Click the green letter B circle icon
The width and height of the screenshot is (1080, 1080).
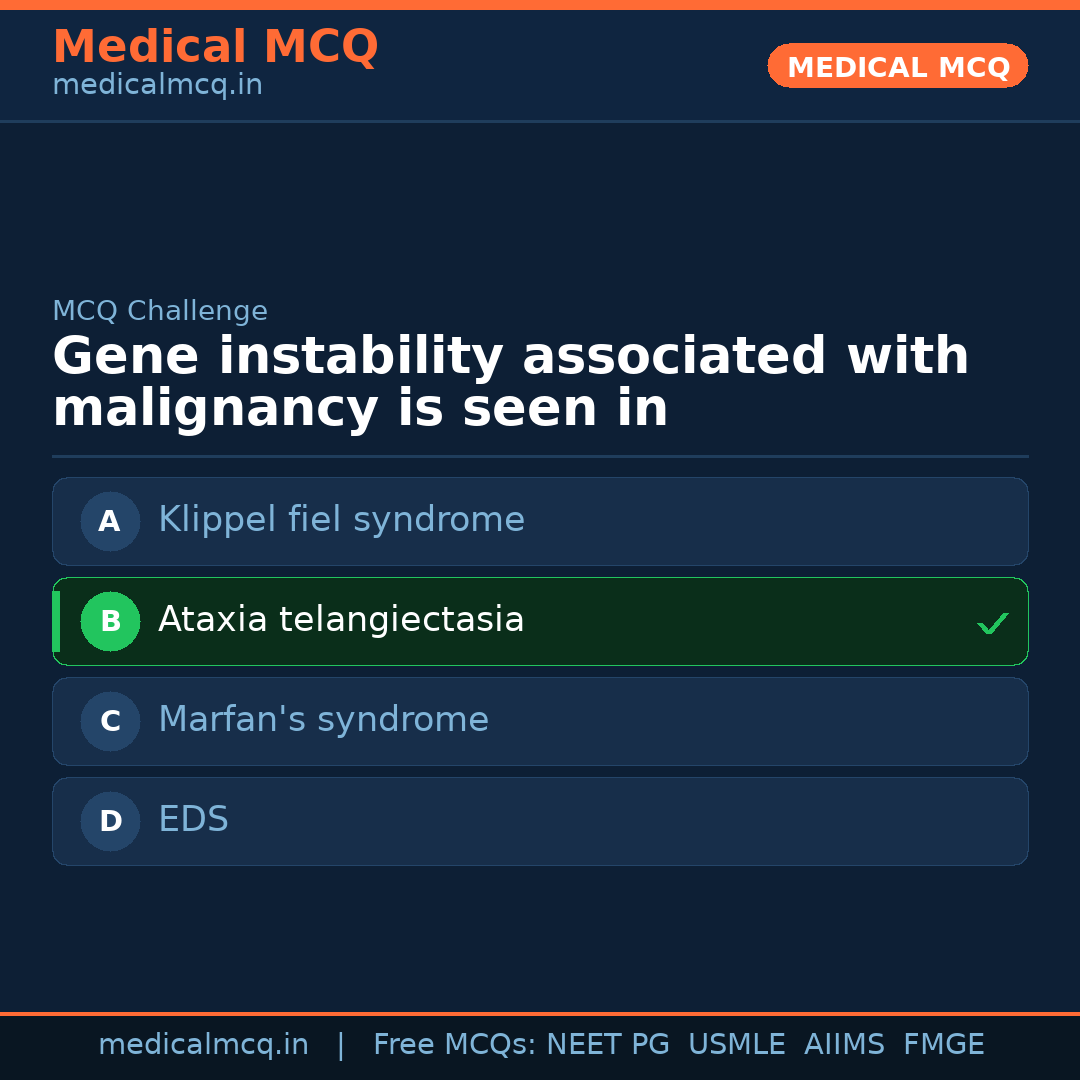110,621
